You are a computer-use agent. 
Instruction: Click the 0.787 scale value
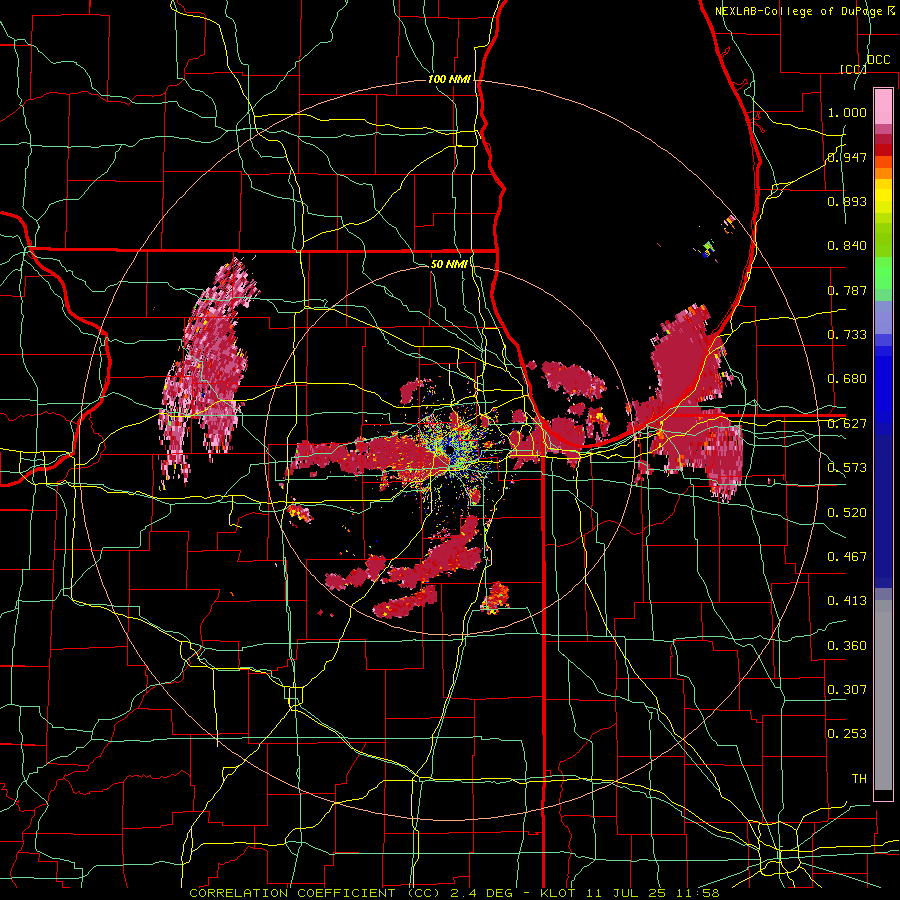(x=847, y=290)
